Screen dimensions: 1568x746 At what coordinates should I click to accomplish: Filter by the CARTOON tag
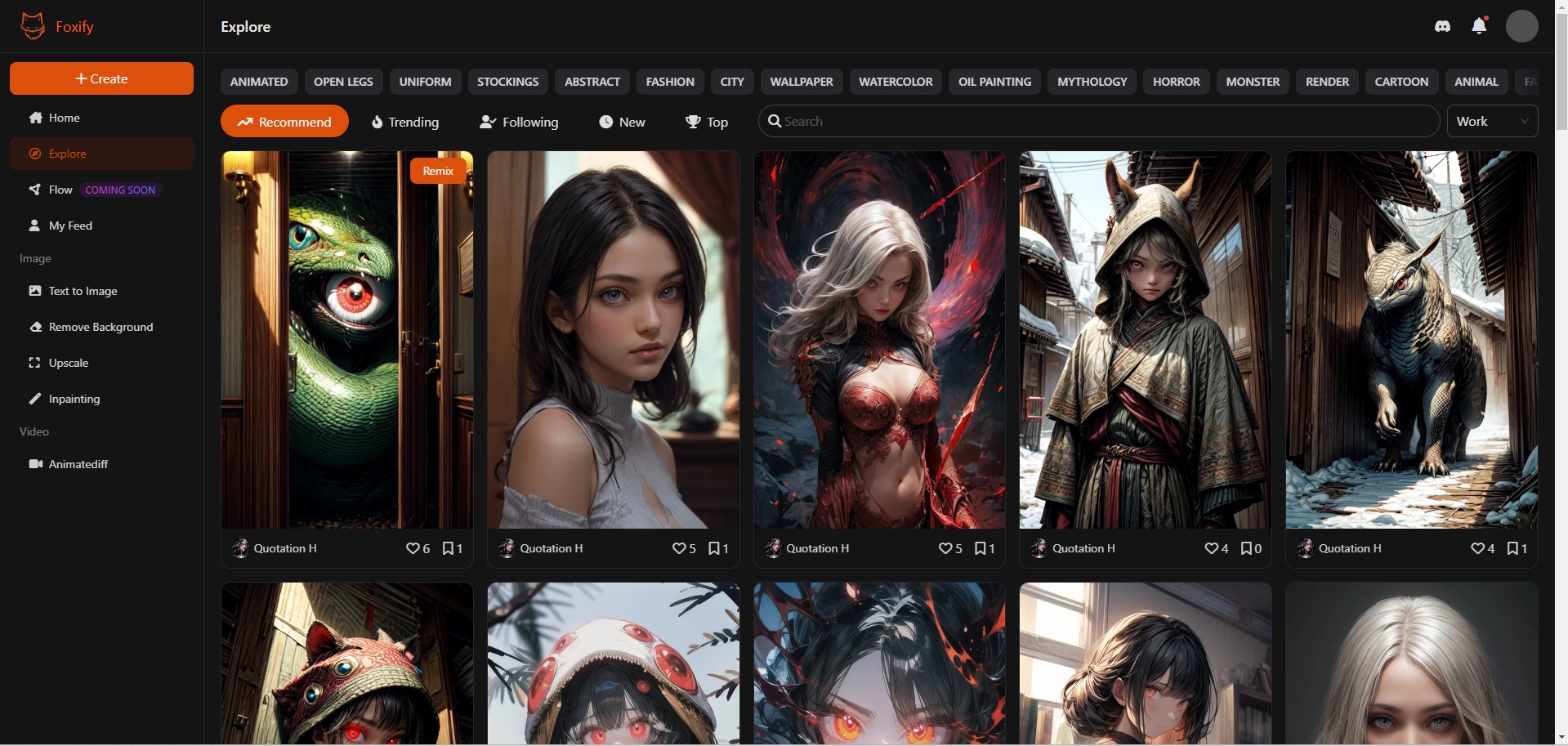pos(1401,82)
